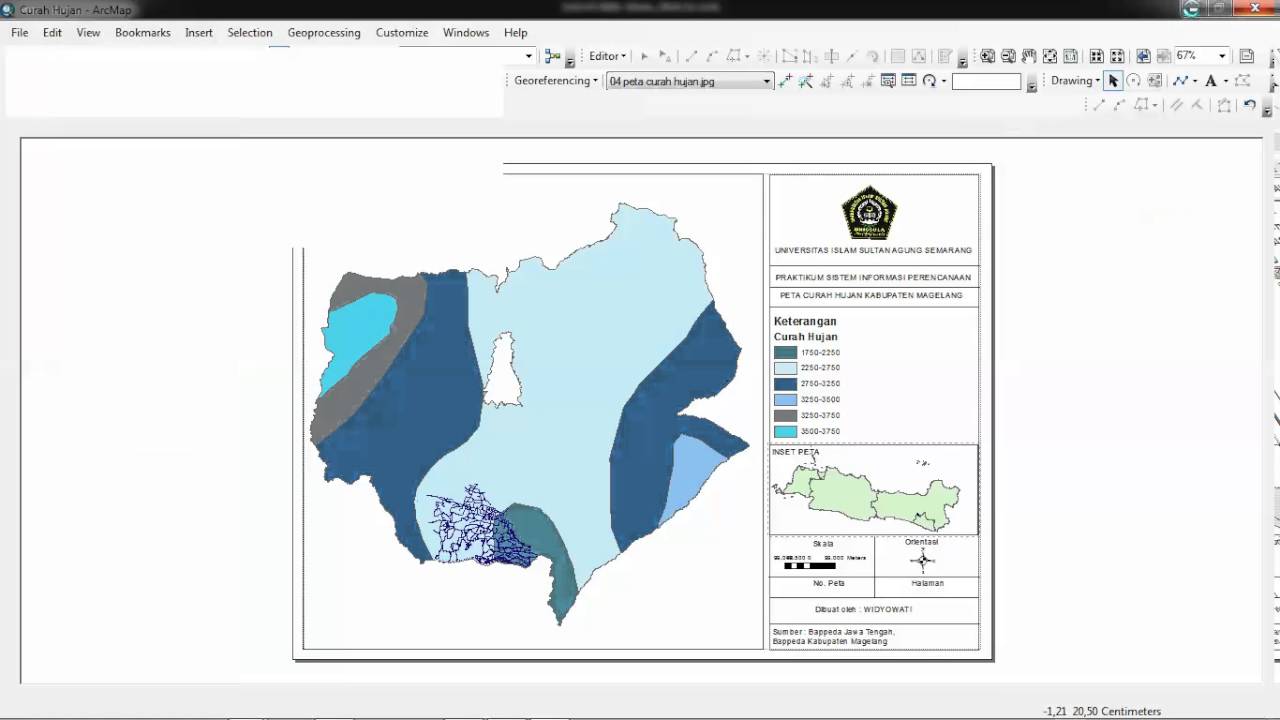Click the legend swatch for 1750-2250

pos(785,352)
